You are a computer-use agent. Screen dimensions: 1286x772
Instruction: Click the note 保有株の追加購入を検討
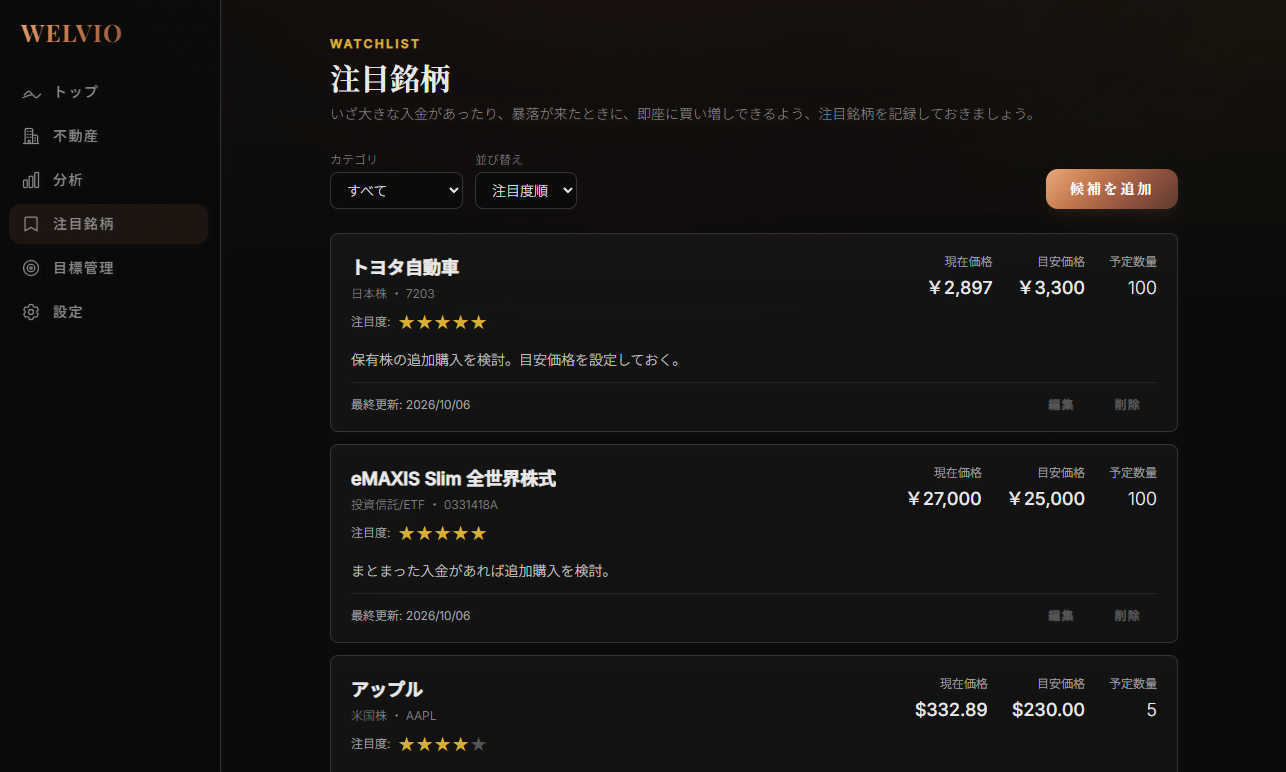click(516, 360)
